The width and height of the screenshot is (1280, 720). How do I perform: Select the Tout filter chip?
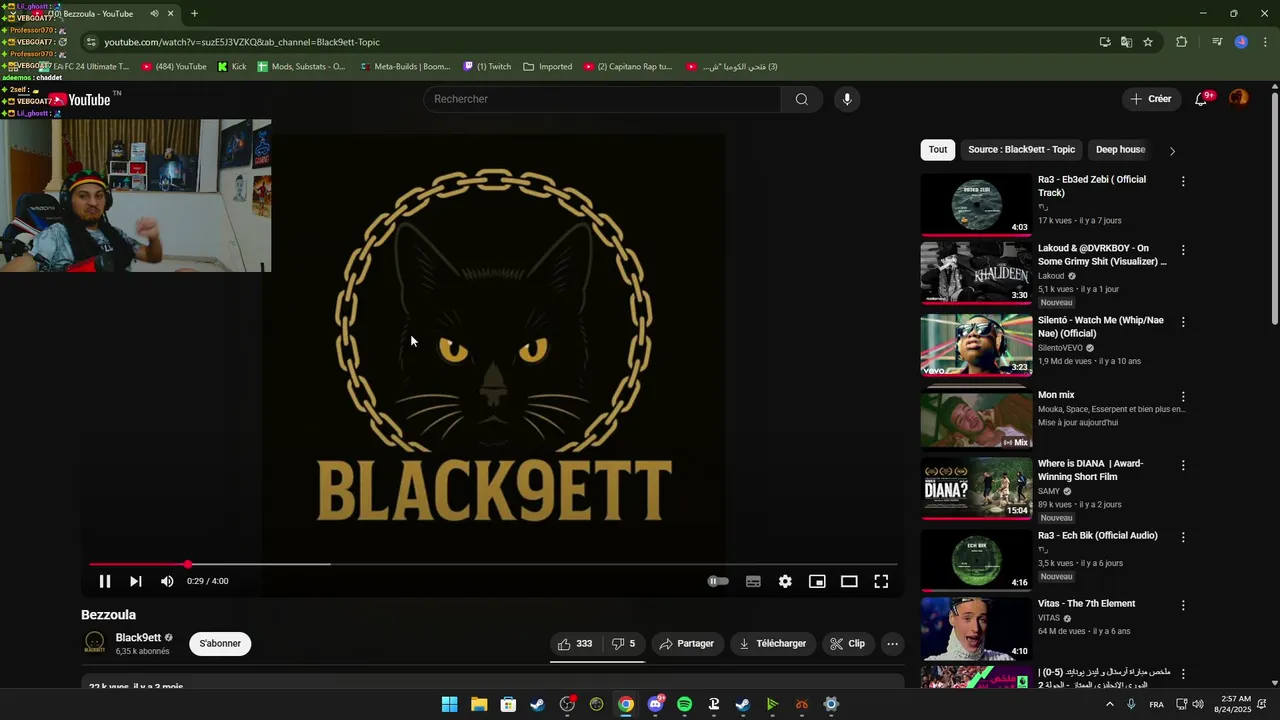click(937, 150)
